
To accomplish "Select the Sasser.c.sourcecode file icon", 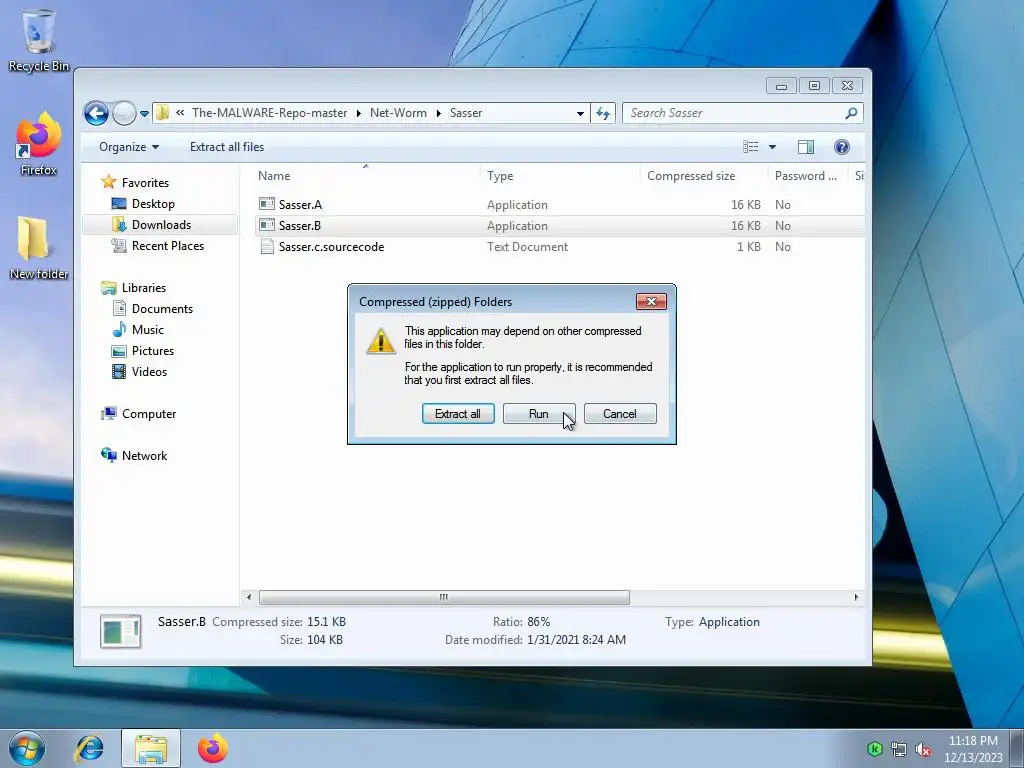I will 266,246.
